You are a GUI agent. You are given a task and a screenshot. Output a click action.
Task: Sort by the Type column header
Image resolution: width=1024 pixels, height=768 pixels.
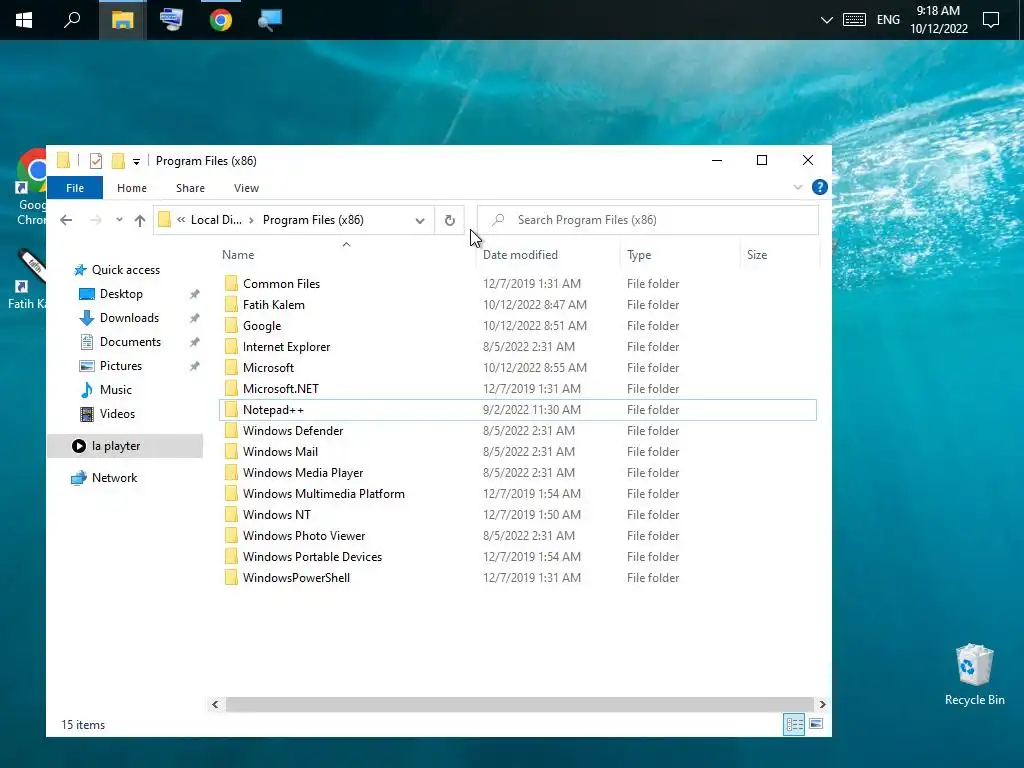tap(639, 255)
